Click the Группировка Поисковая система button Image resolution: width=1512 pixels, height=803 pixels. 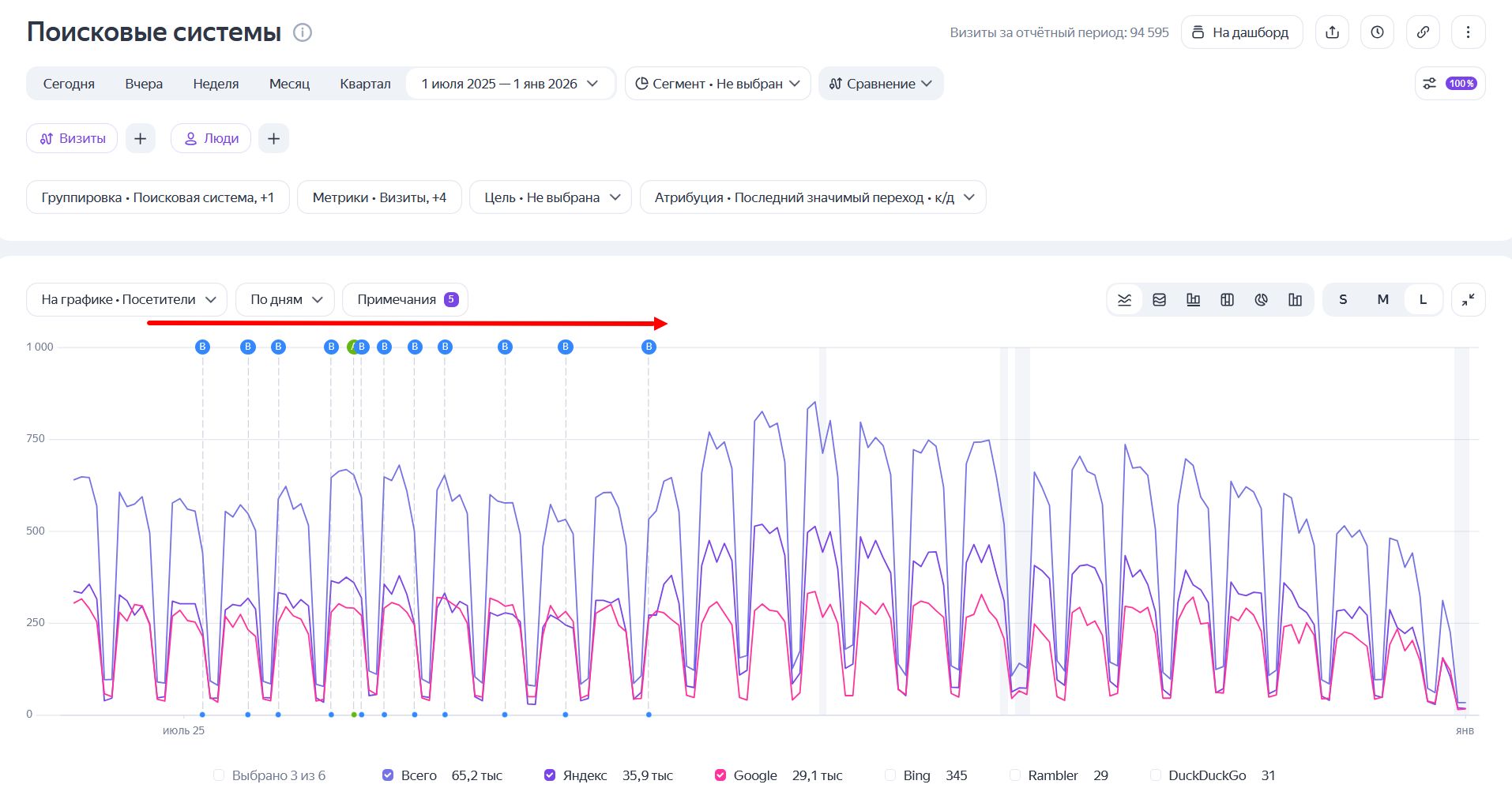[x=158, y=197]
